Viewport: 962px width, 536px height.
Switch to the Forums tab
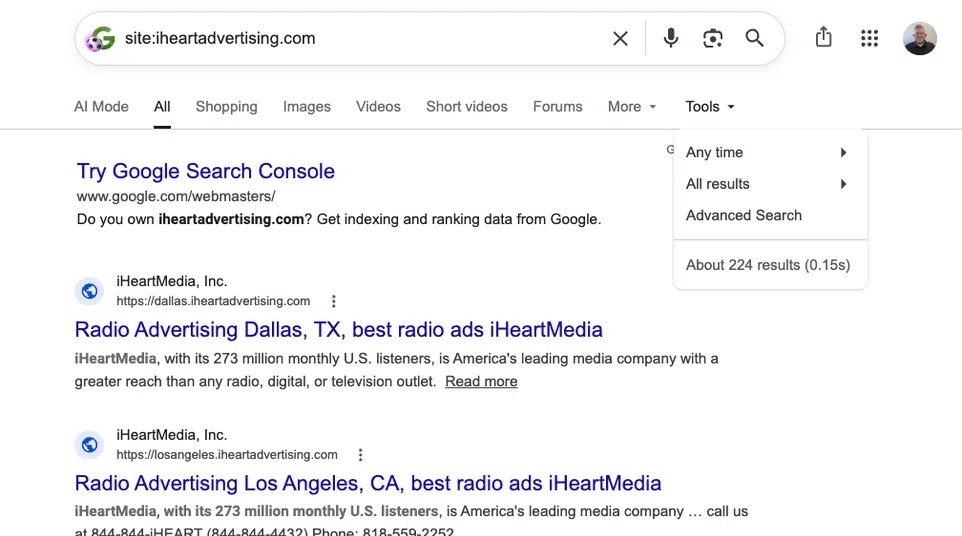558,107
